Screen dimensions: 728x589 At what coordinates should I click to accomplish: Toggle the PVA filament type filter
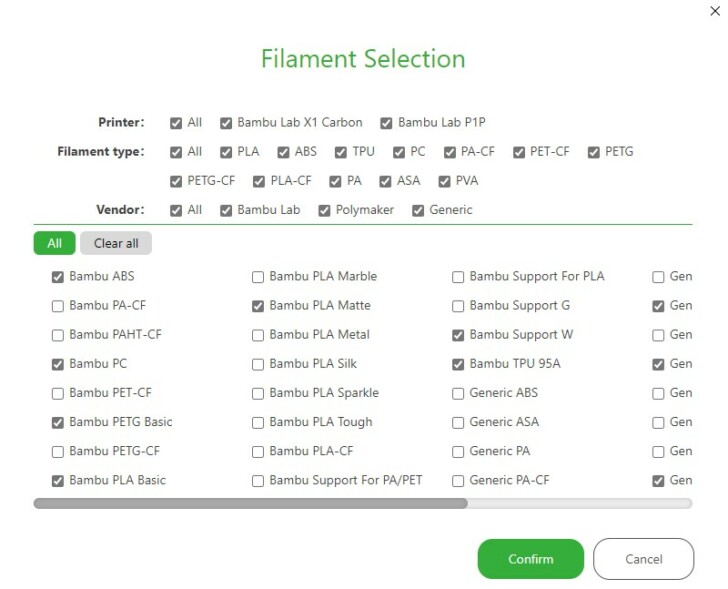click(x=445, y=181)
